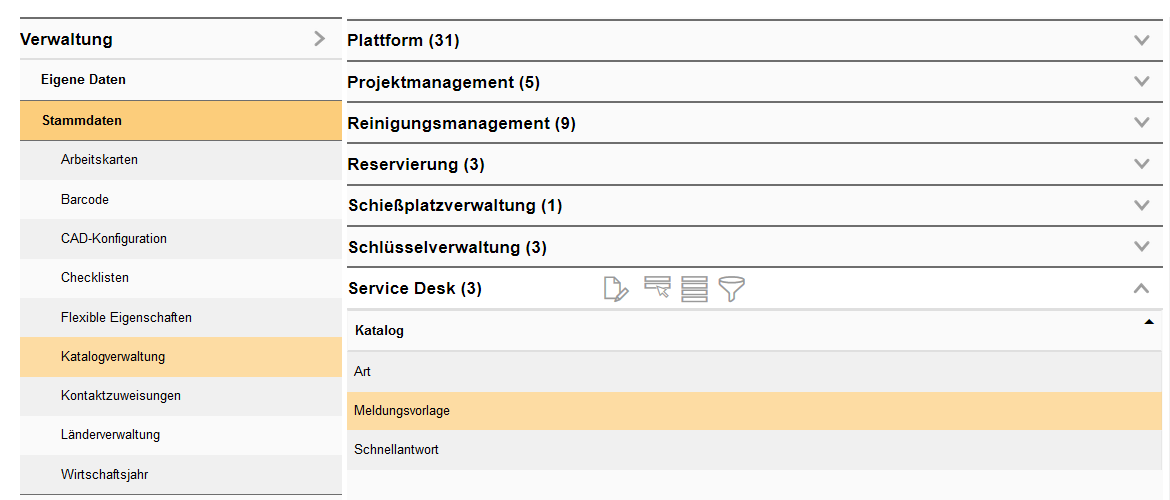The width and height of the screenshot is (1170, 500).
Task: Click the edit document pencil icon
Action: click(616, 289)
